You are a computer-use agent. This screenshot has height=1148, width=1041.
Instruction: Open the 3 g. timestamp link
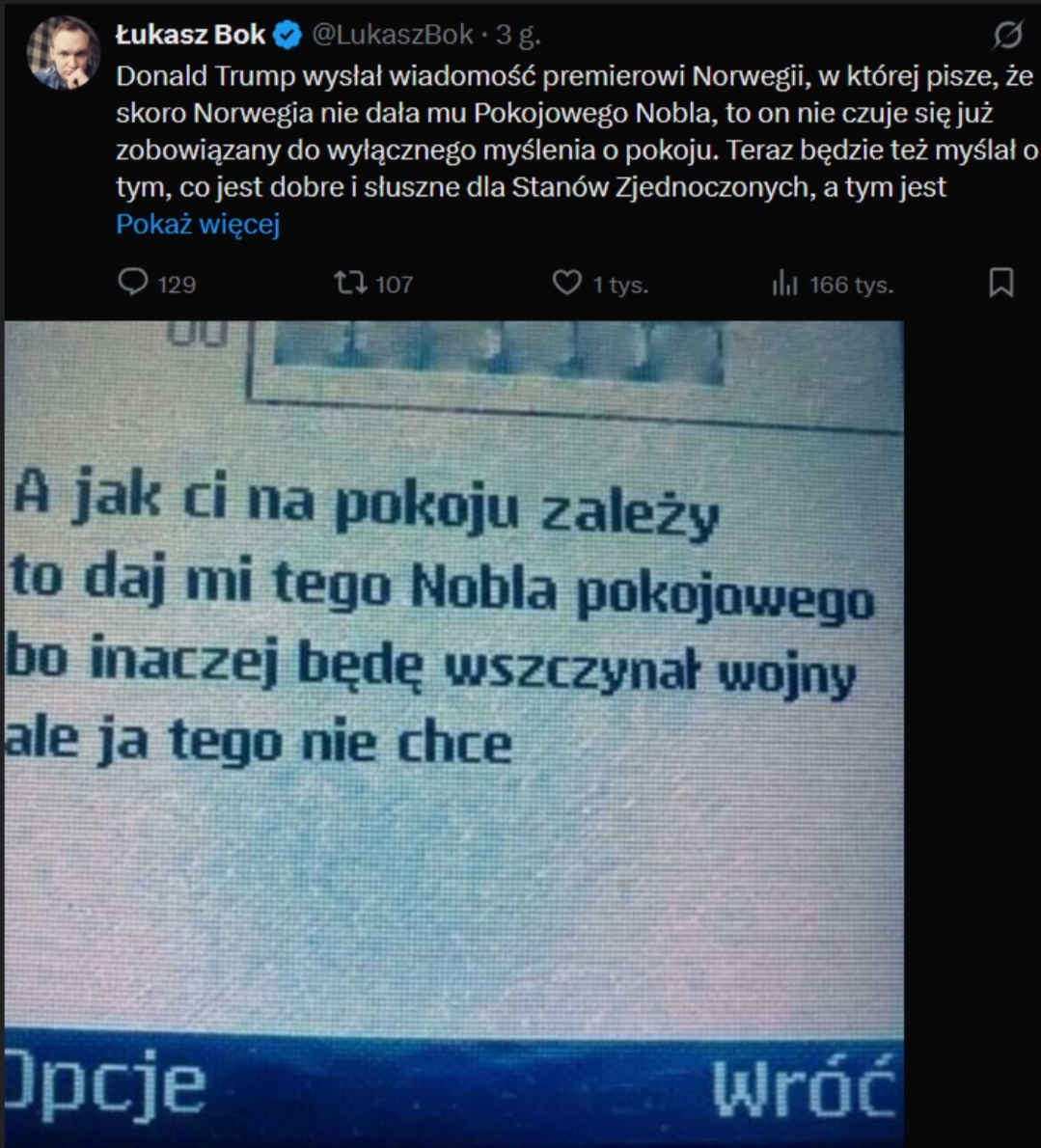[518, 35]
